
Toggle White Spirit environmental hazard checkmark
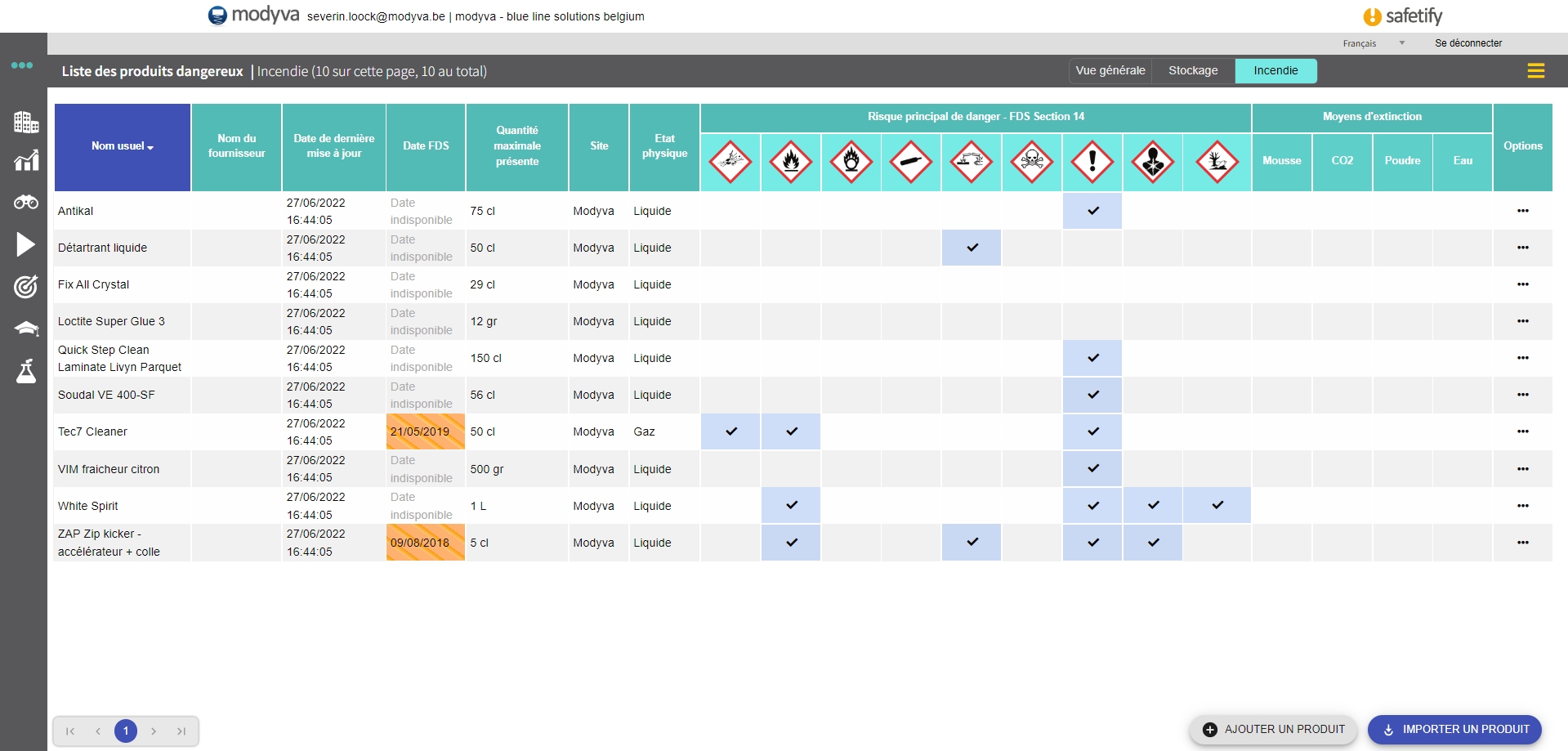(1217, 506)
